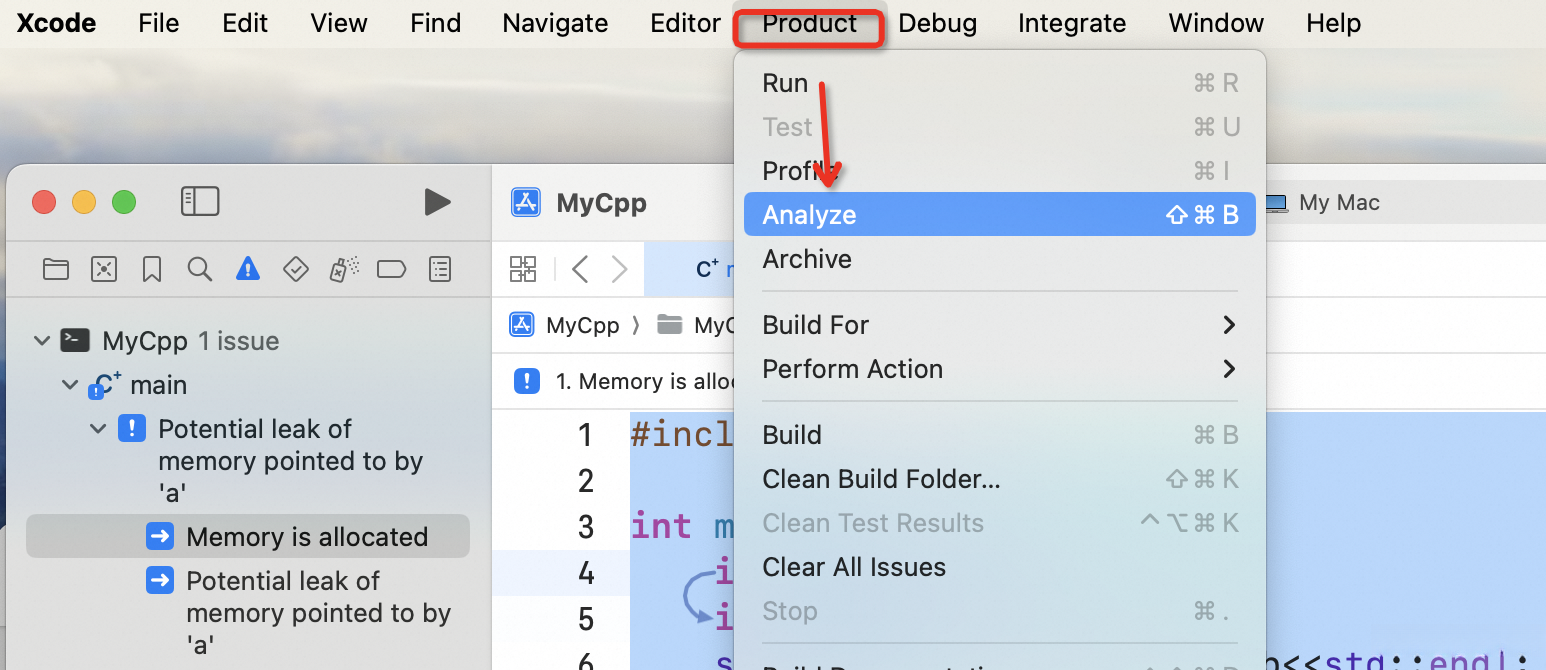Show the Breakpoint navigator
This screenshot has height=670, width=1546.
[392, 269]
